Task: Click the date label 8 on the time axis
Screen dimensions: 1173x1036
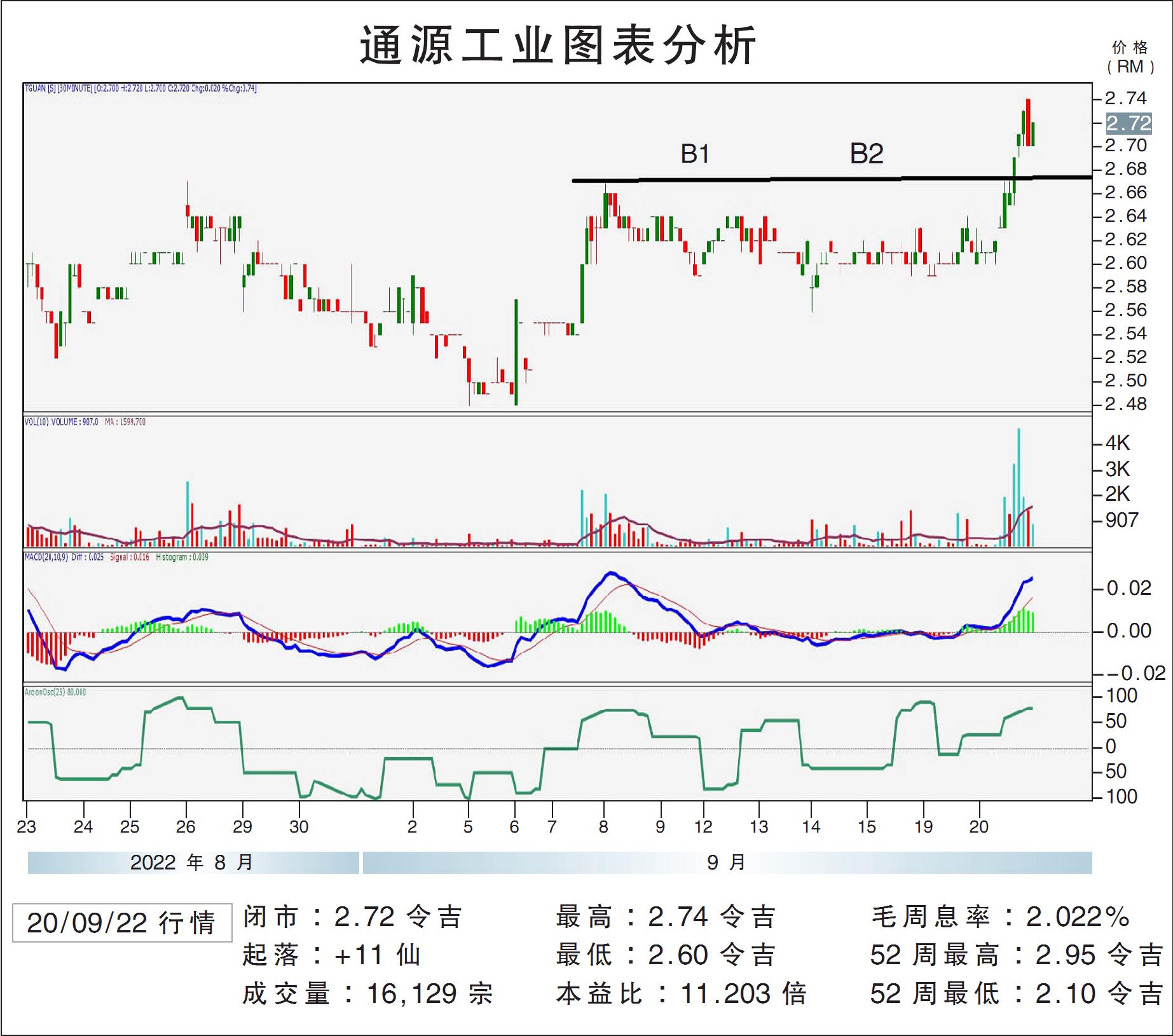Action: pyautogui.click(x=603, y=826)
